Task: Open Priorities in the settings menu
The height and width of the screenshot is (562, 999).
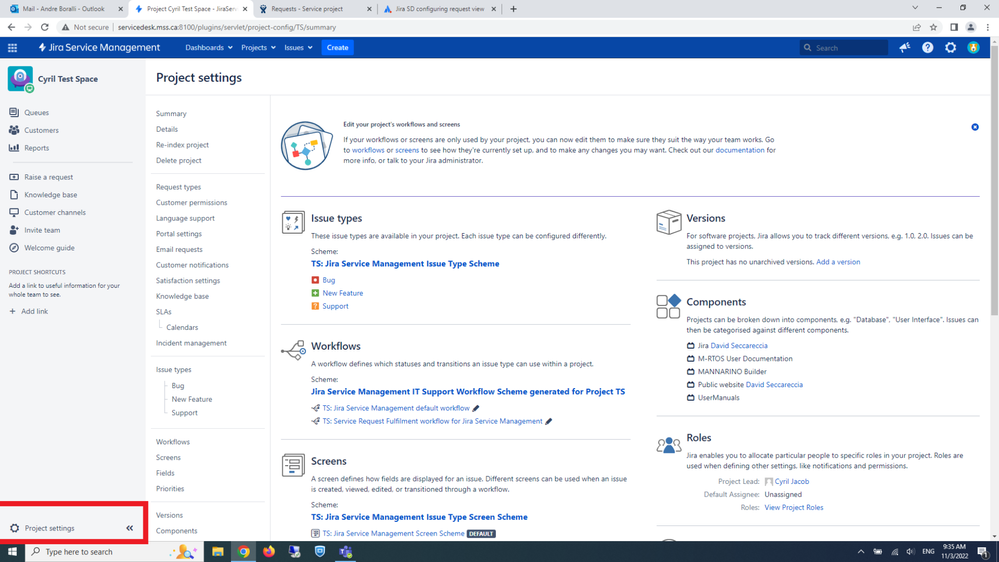Action: (x=170, y=489)
